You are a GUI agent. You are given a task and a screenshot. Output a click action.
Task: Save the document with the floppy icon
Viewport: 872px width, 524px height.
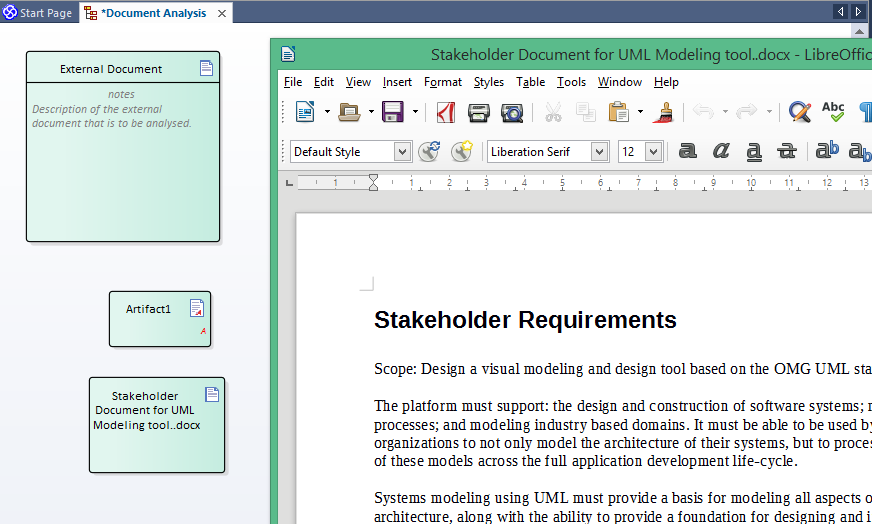pos(393,112)
